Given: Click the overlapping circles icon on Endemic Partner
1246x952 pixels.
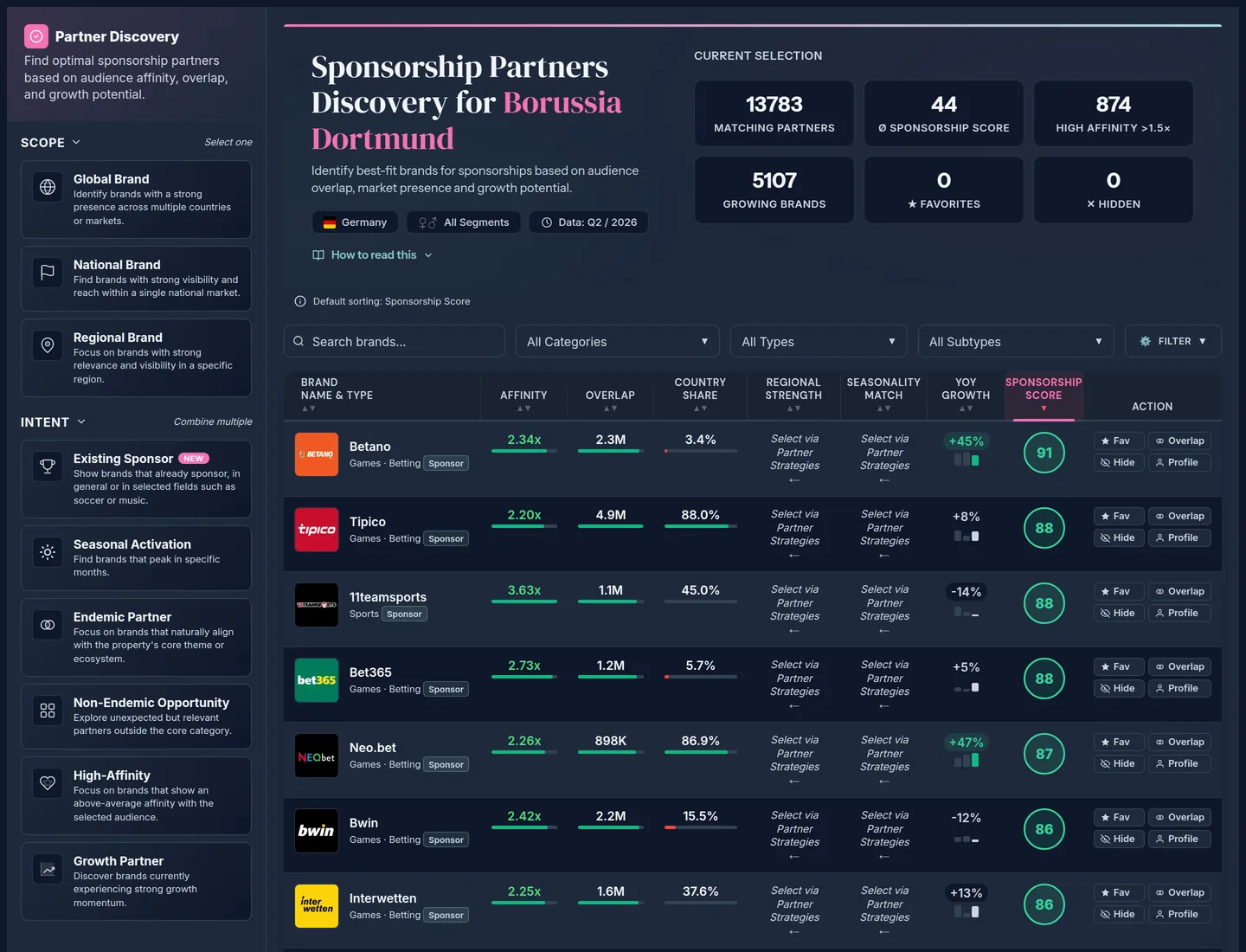Looking at the screenshot, I should coord(48,624).
